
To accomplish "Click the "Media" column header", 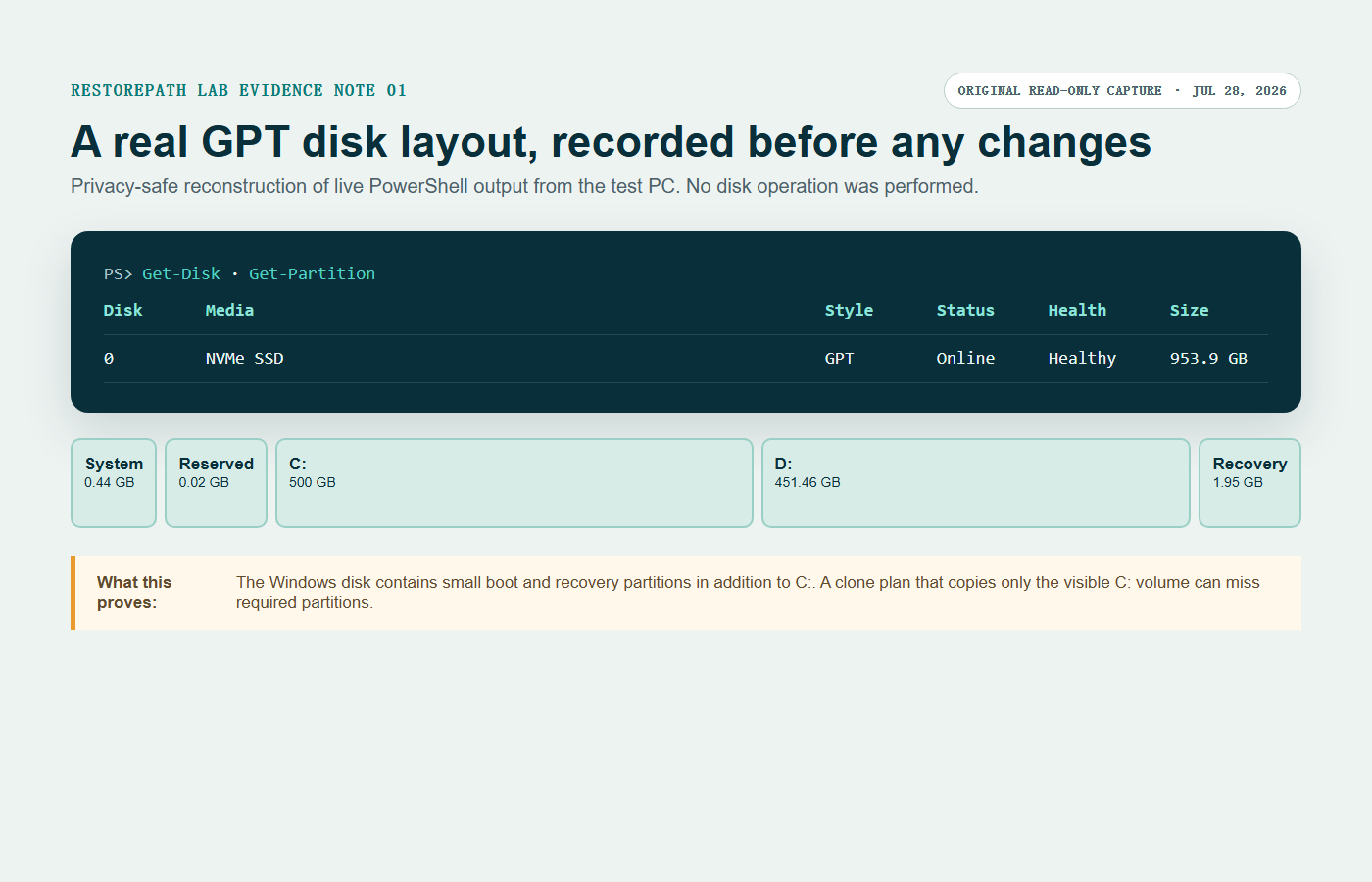I will coord(229,310).
